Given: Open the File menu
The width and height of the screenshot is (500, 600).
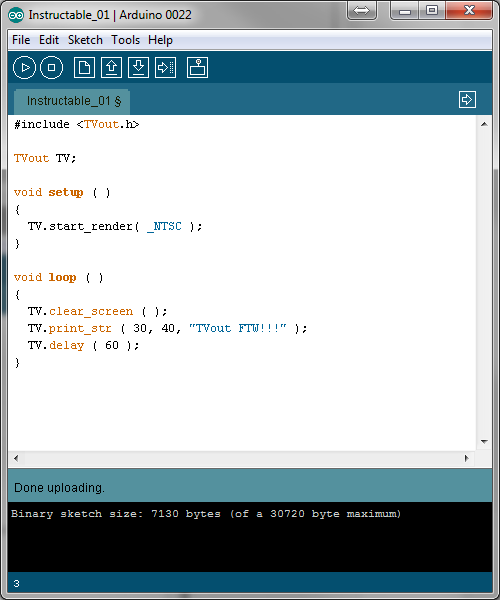Looking at the screenshot, I should 21,40.
